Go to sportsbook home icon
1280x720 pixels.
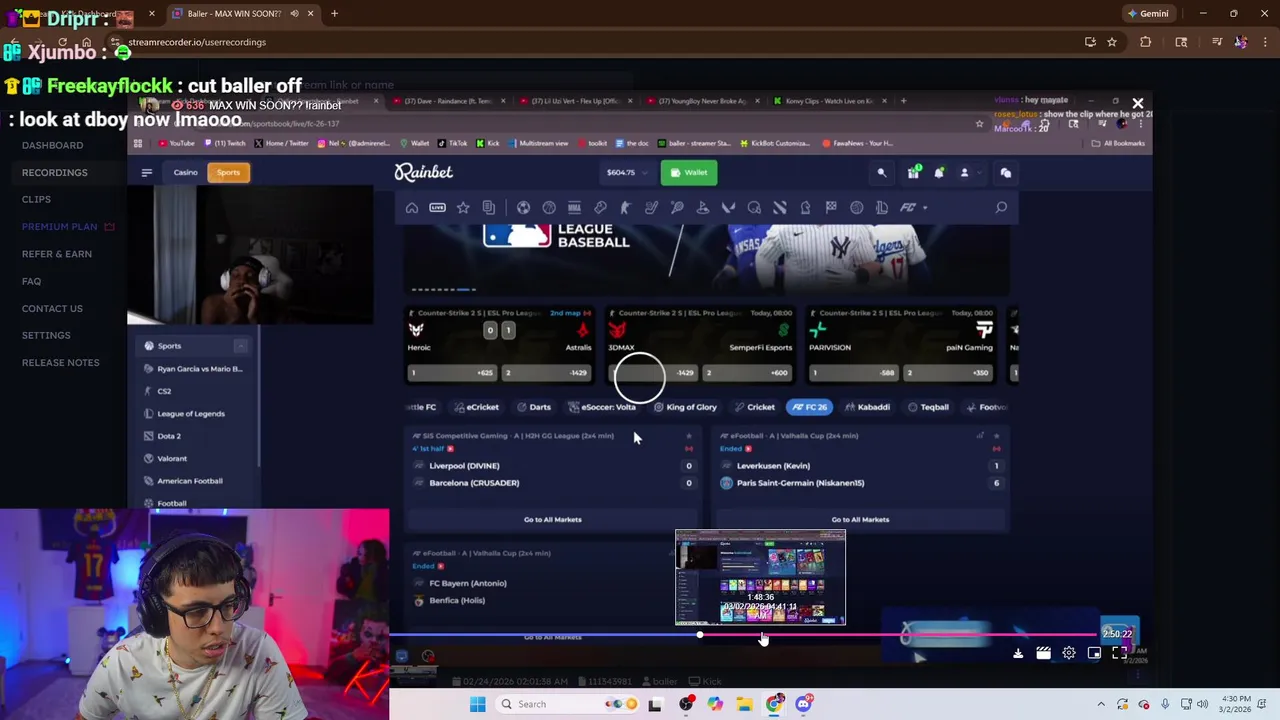(412, 207)
